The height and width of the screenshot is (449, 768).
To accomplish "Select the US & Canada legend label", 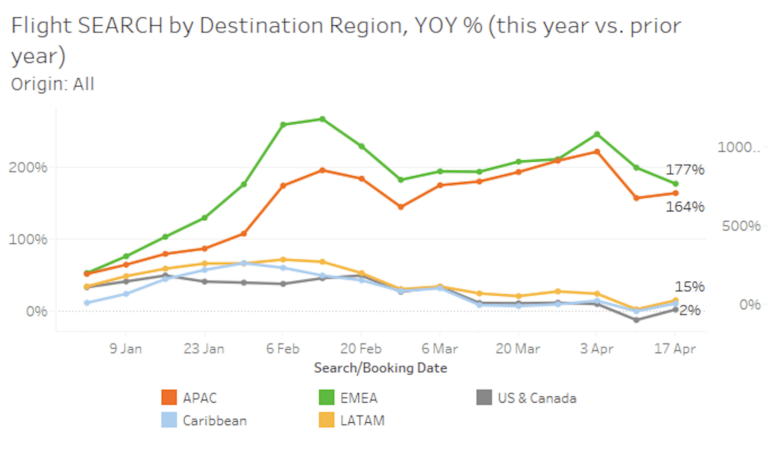I will (537, 398).
